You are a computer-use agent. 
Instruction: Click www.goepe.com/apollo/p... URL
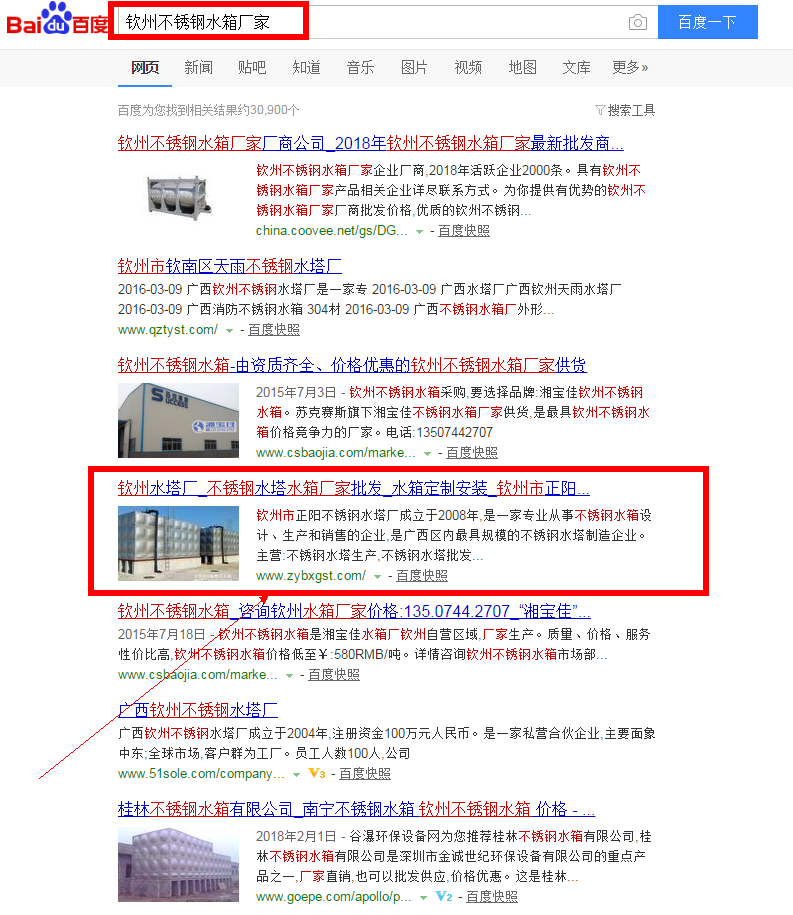[333, 896]
